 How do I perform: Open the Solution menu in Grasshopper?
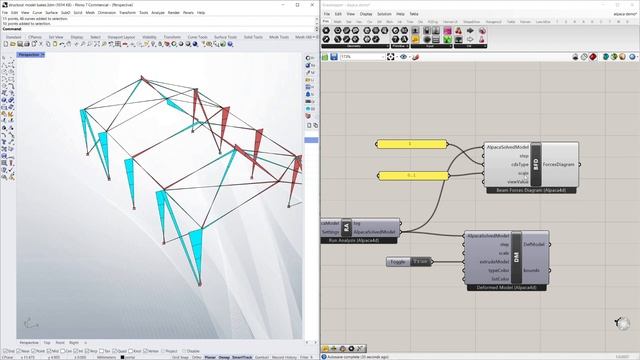(x=384, y=14)
